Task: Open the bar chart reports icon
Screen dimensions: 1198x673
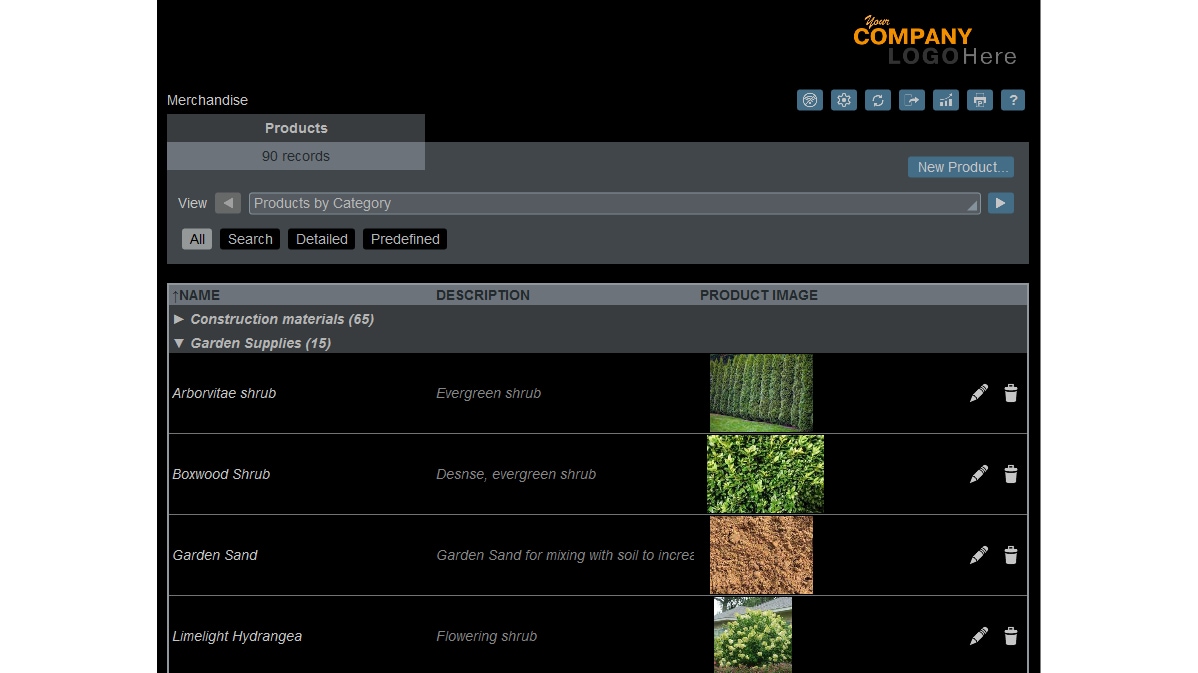Action: point(946,100)
